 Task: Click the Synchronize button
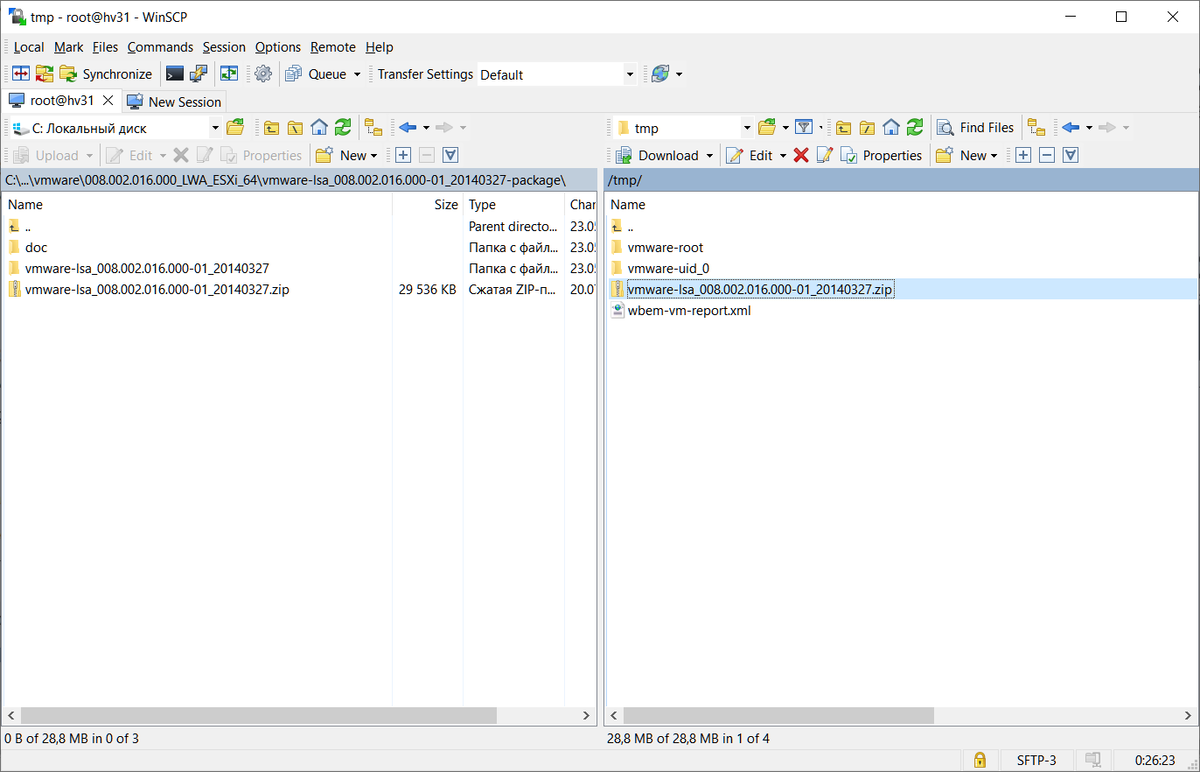(106, 74)
